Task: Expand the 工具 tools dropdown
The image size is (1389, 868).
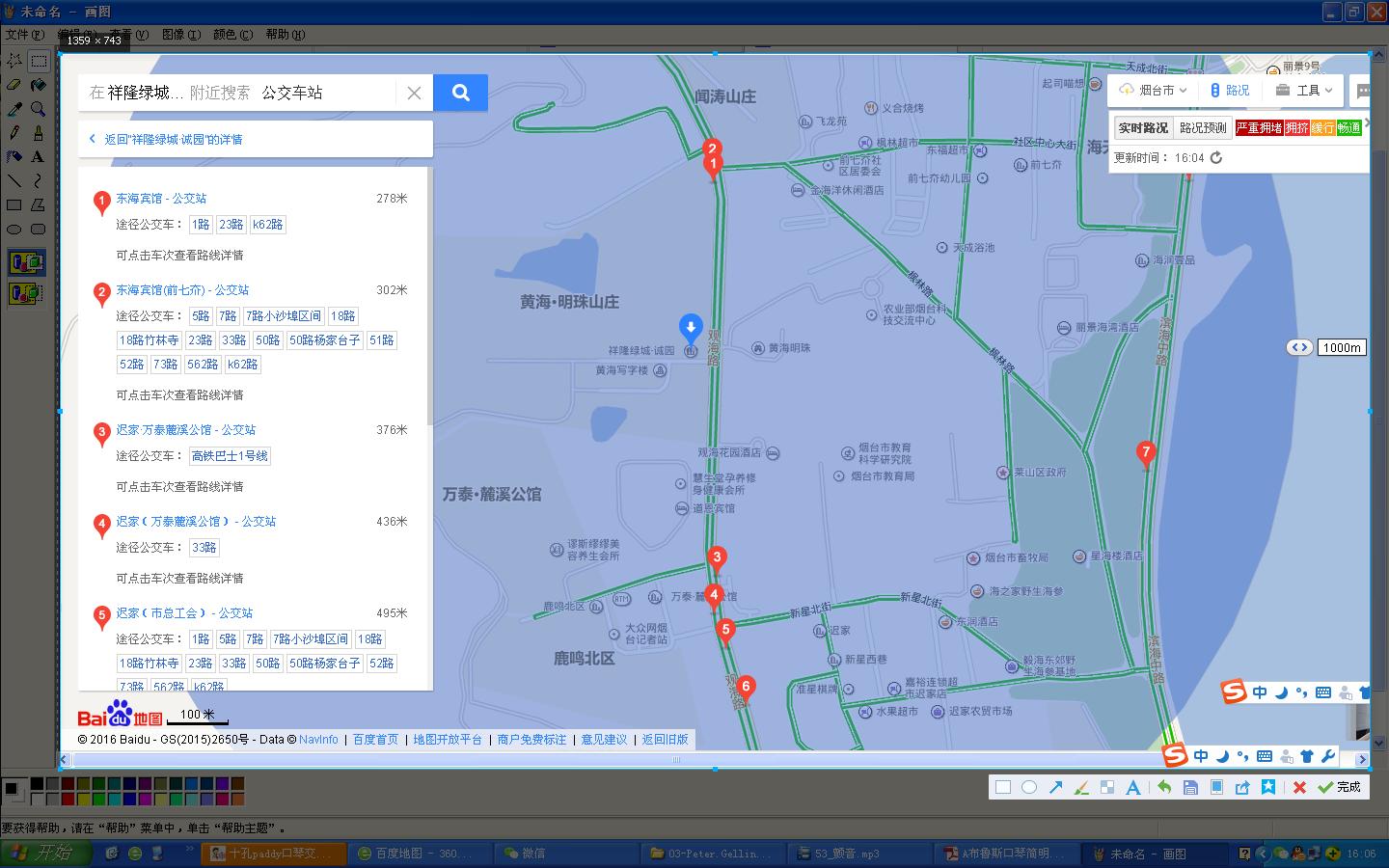Action: [x=1304, y=90]
